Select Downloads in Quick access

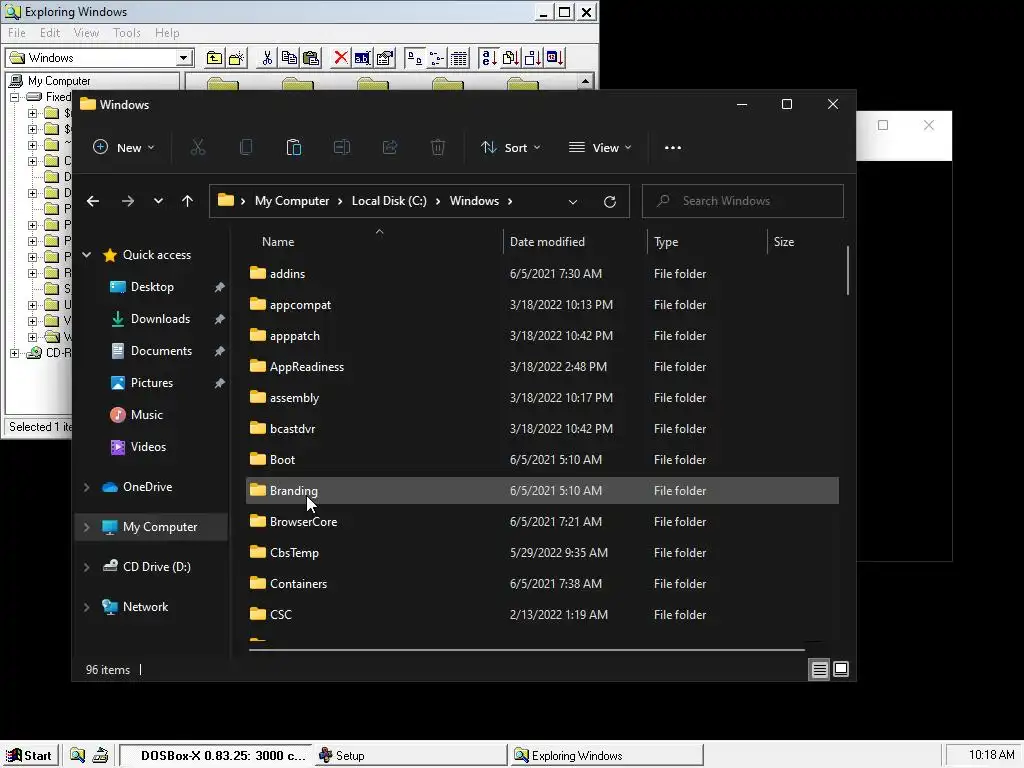tap(160, 319)
